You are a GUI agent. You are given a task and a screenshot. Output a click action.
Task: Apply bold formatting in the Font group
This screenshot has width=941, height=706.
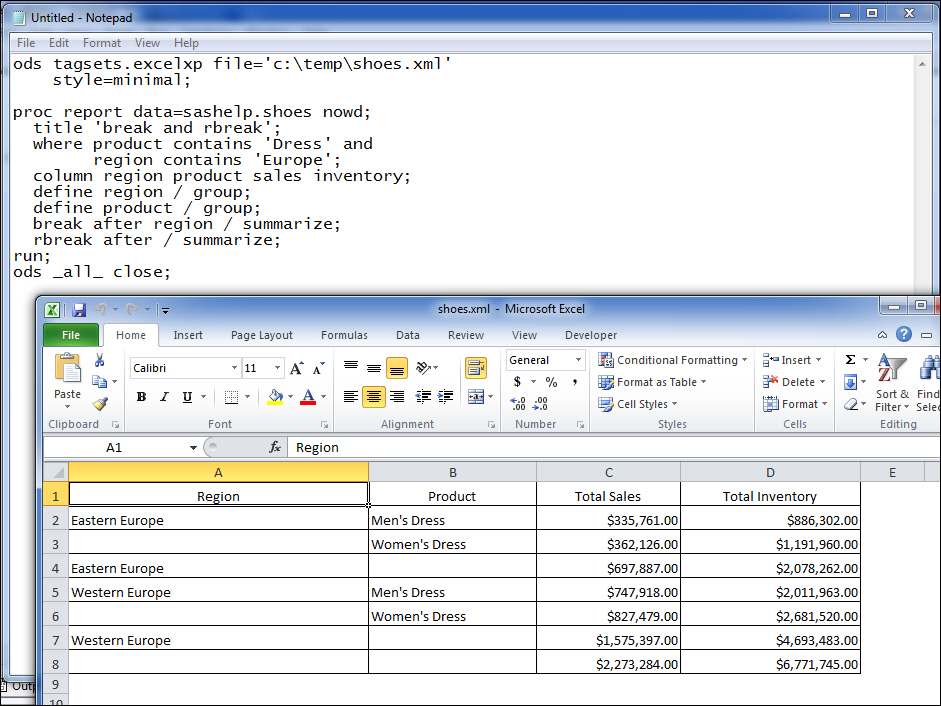tap(140, 394)
